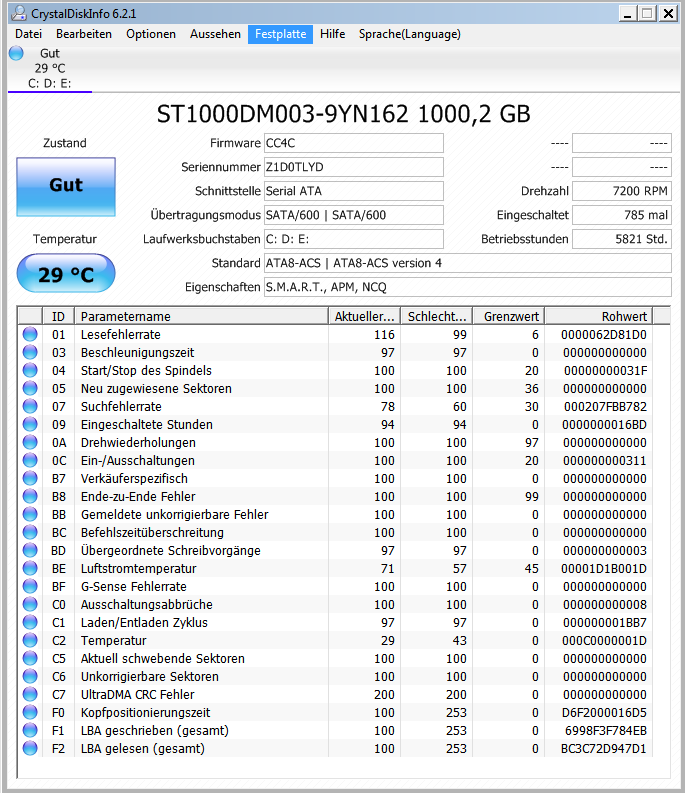Click the Grenzwert column header
The width and height of the screenshot is (688, 793).
point(508,316)
